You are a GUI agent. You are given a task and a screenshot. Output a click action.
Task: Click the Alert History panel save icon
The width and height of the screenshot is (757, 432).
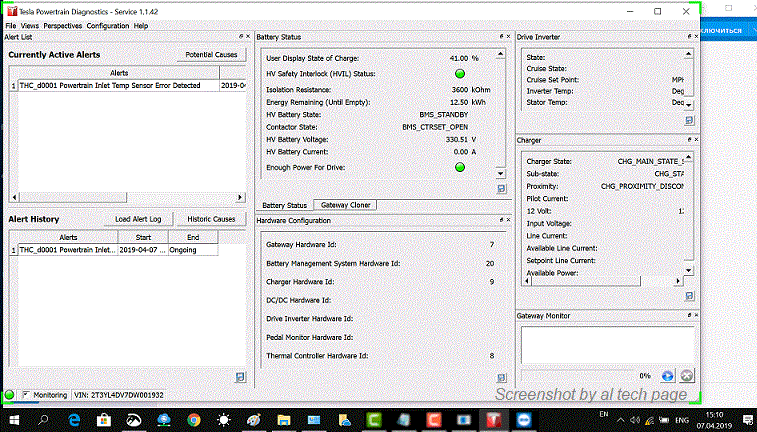click(240, 376)
